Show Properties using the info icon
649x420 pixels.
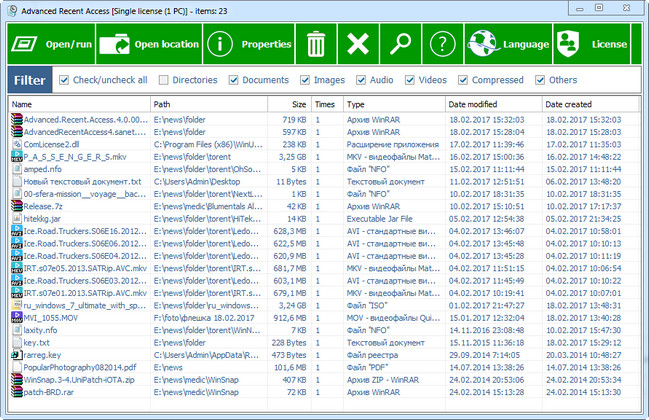click(249, 44)
